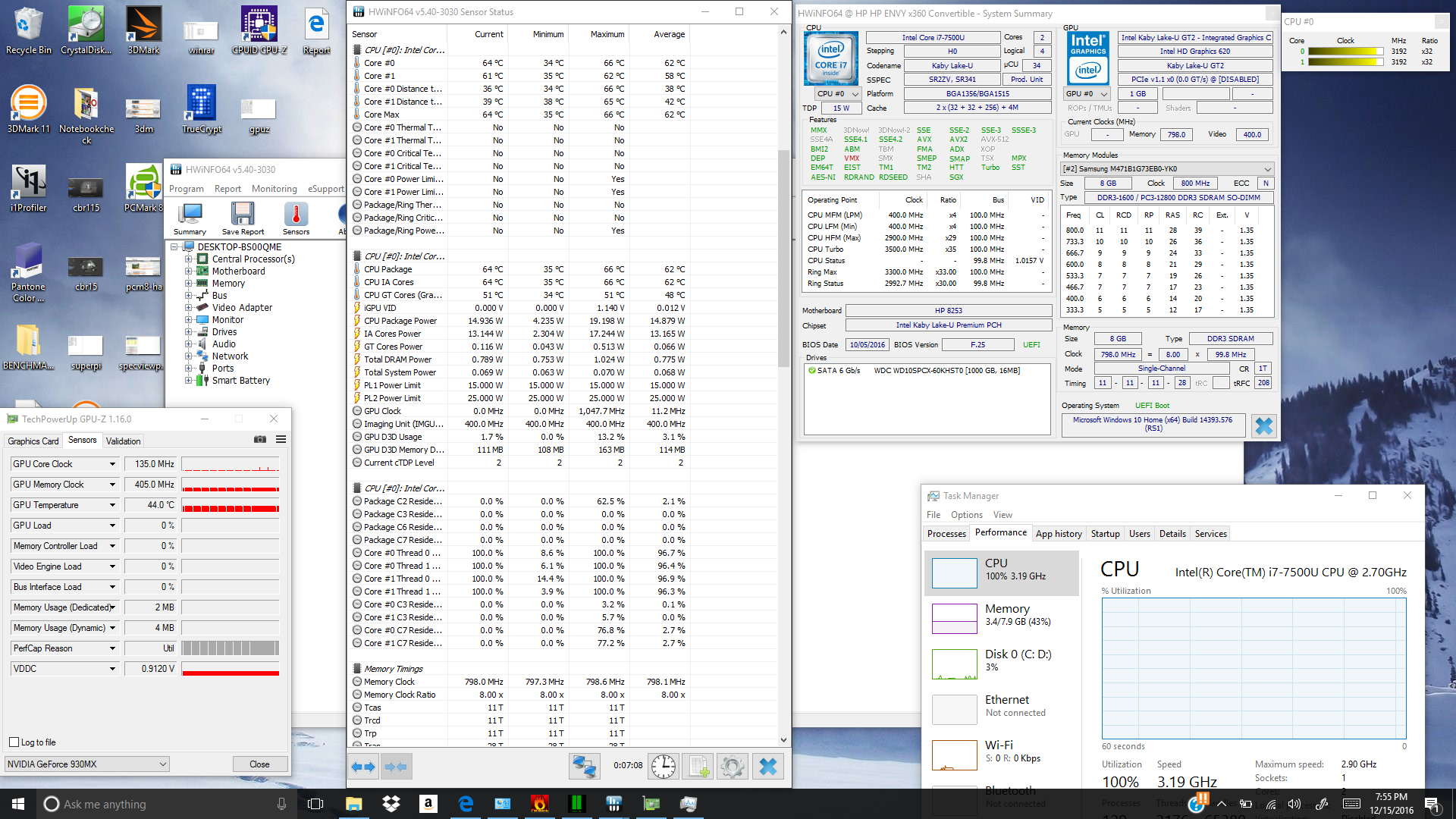
Task: Take a GPU-Z screenshot with camera icon
Action: click(260, 440)
